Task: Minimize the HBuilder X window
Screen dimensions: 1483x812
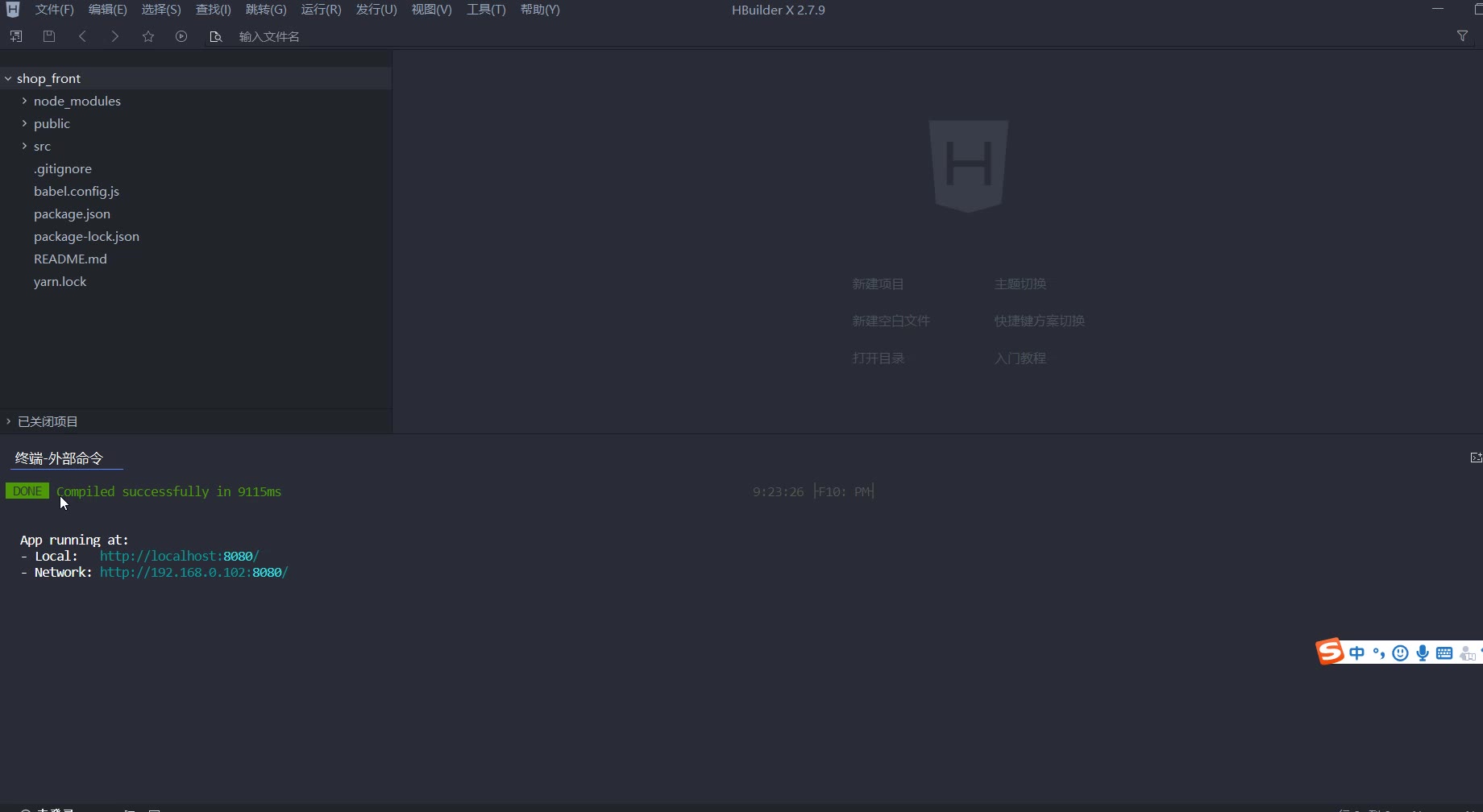Action: point(1438,9)
